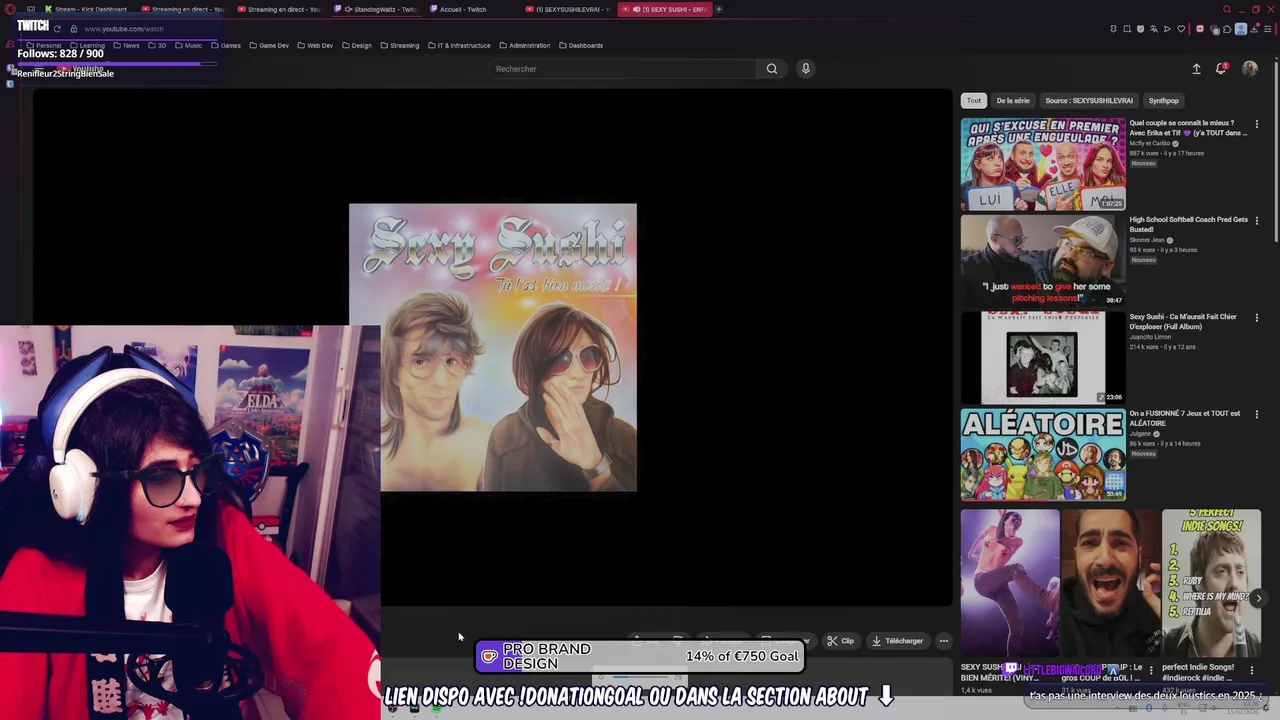Click the Télécharger download button
The width and height of the screenshot is (1280, 720).
click(x=897, y=641)
